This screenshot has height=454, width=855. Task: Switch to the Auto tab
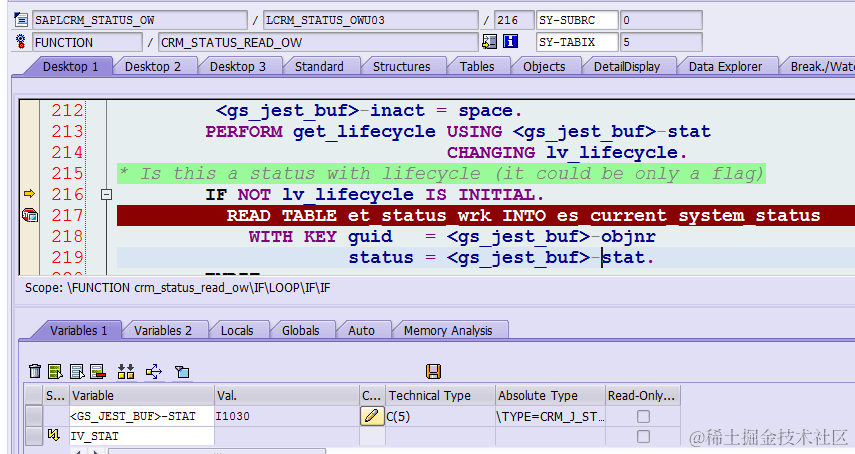[x=362, y=330]
